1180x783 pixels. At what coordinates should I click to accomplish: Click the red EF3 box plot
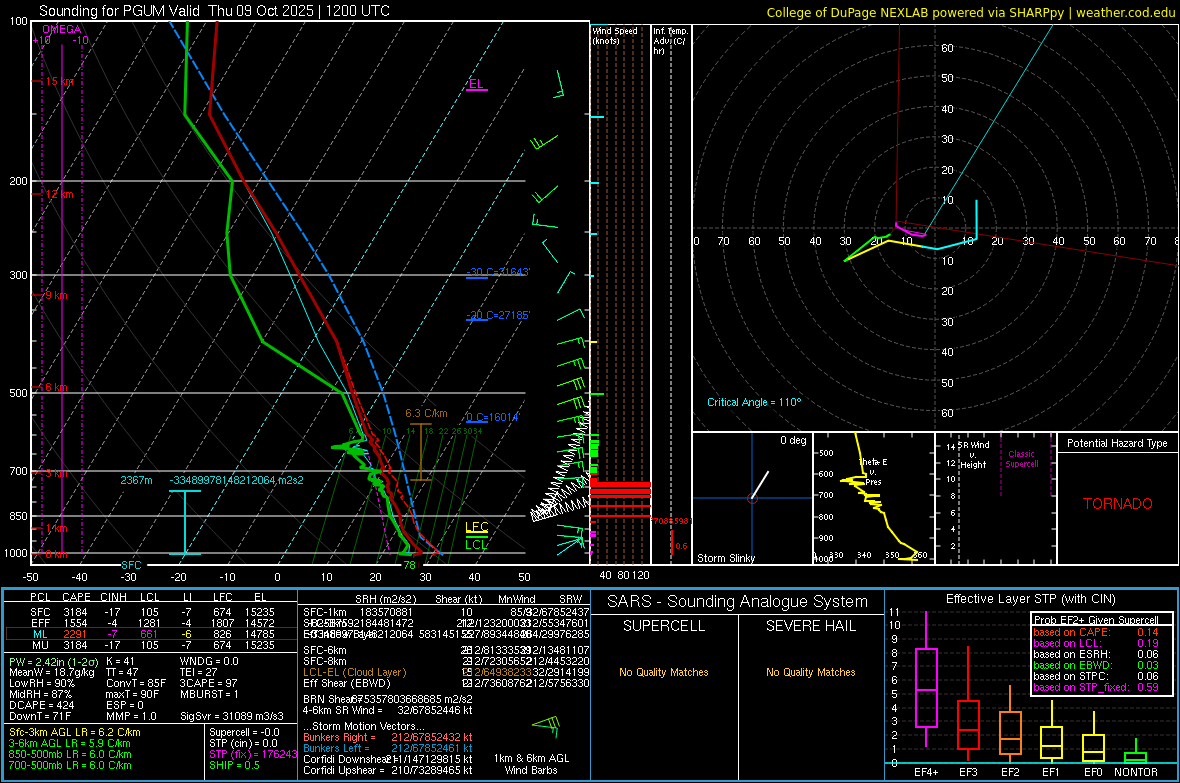click(968, 705)
